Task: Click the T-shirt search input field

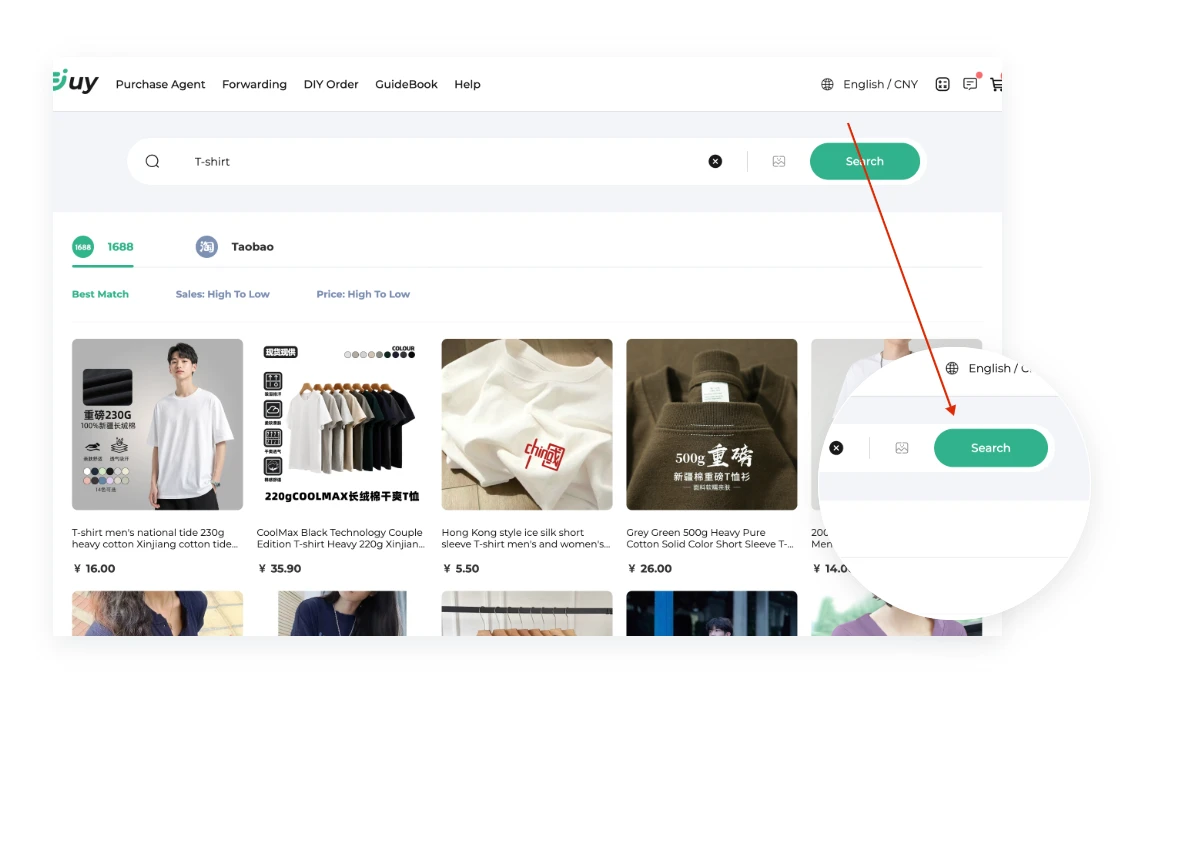Action: click(x=440, y=161)
